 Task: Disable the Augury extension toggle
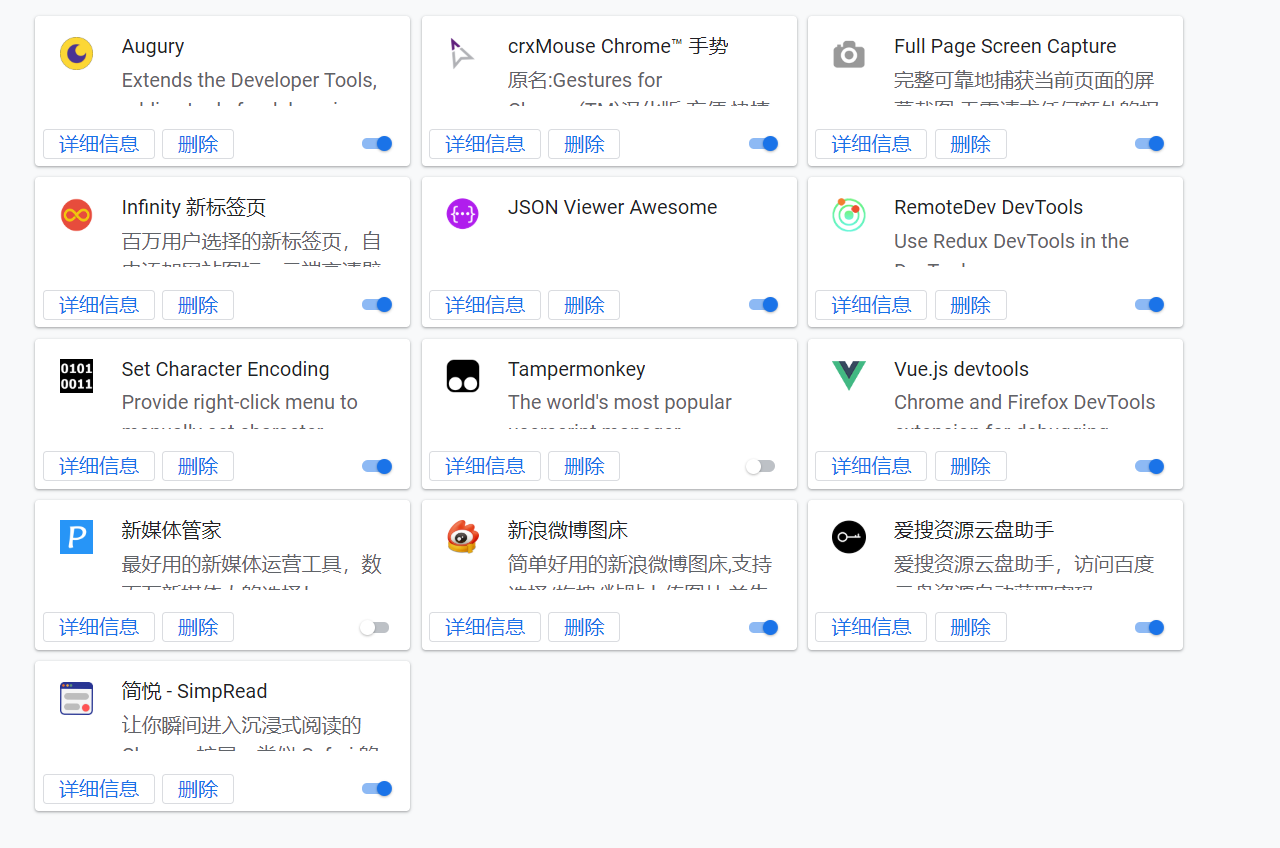[x=377, y=143]
